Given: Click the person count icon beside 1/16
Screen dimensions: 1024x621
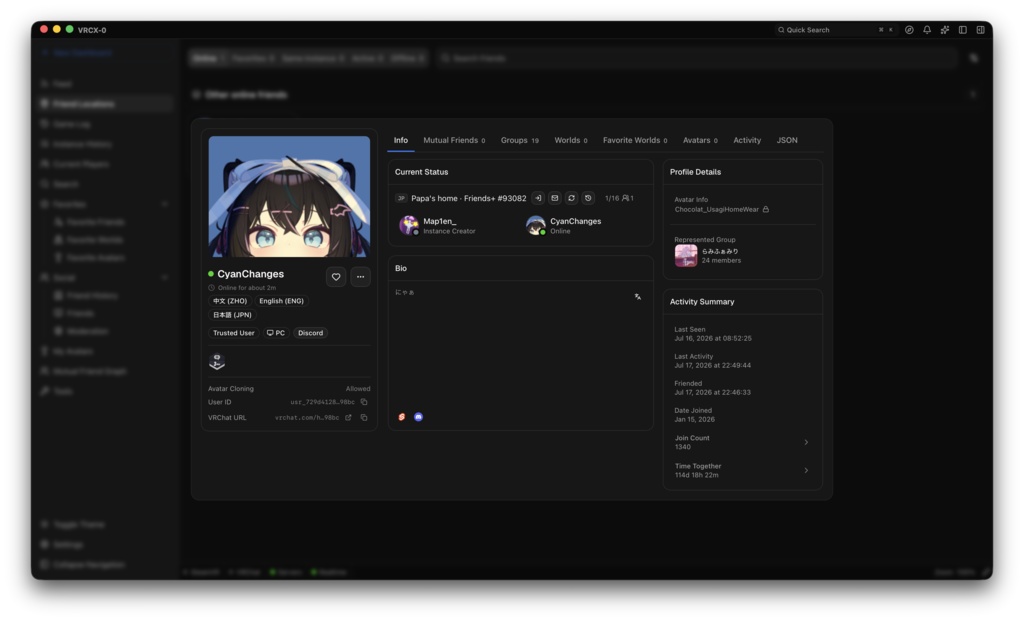Looking at the screenshot, I should [626, 199].
